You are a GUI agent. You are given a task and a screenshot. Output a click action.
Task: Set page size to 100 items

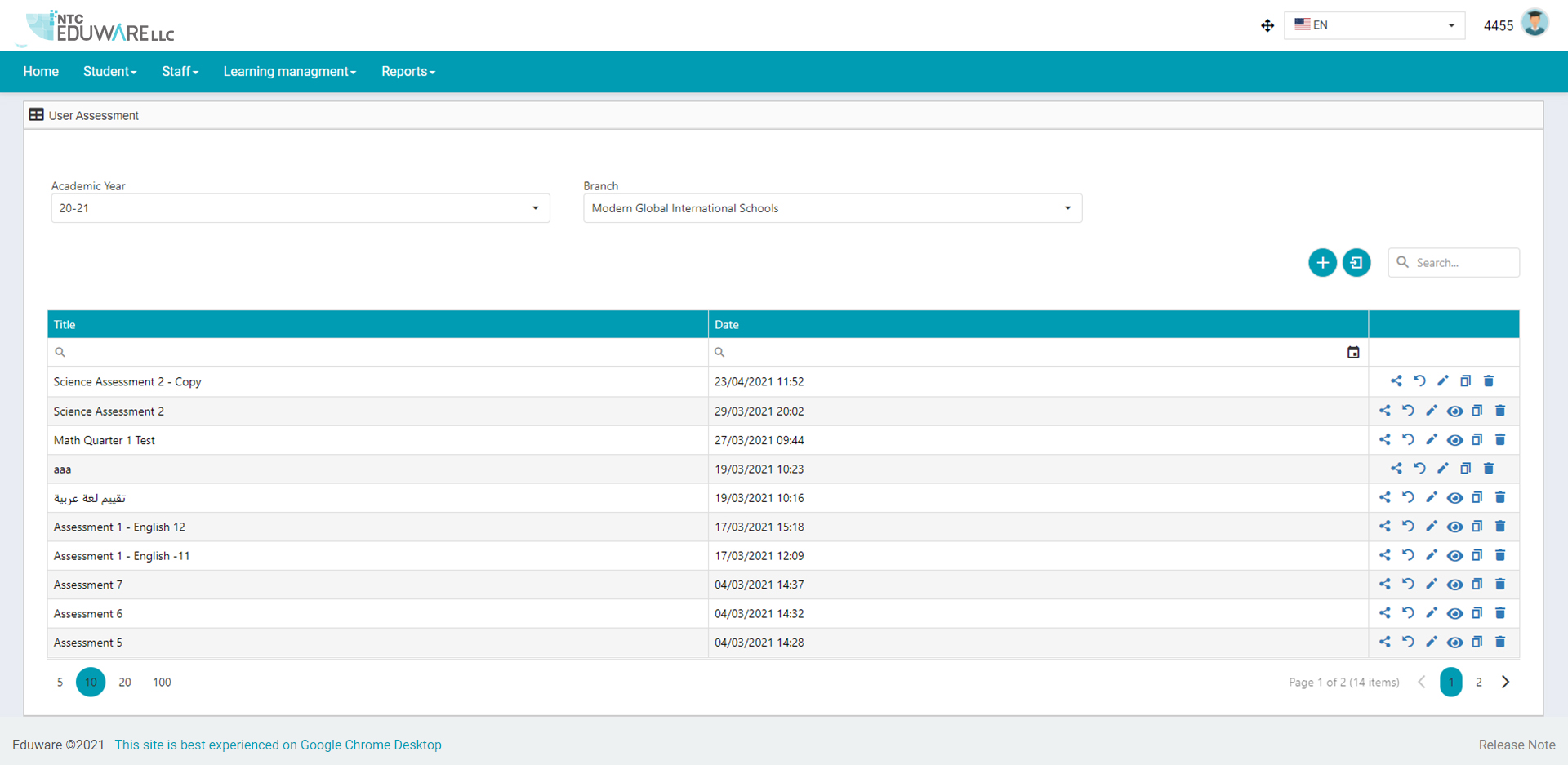(161, 682)
